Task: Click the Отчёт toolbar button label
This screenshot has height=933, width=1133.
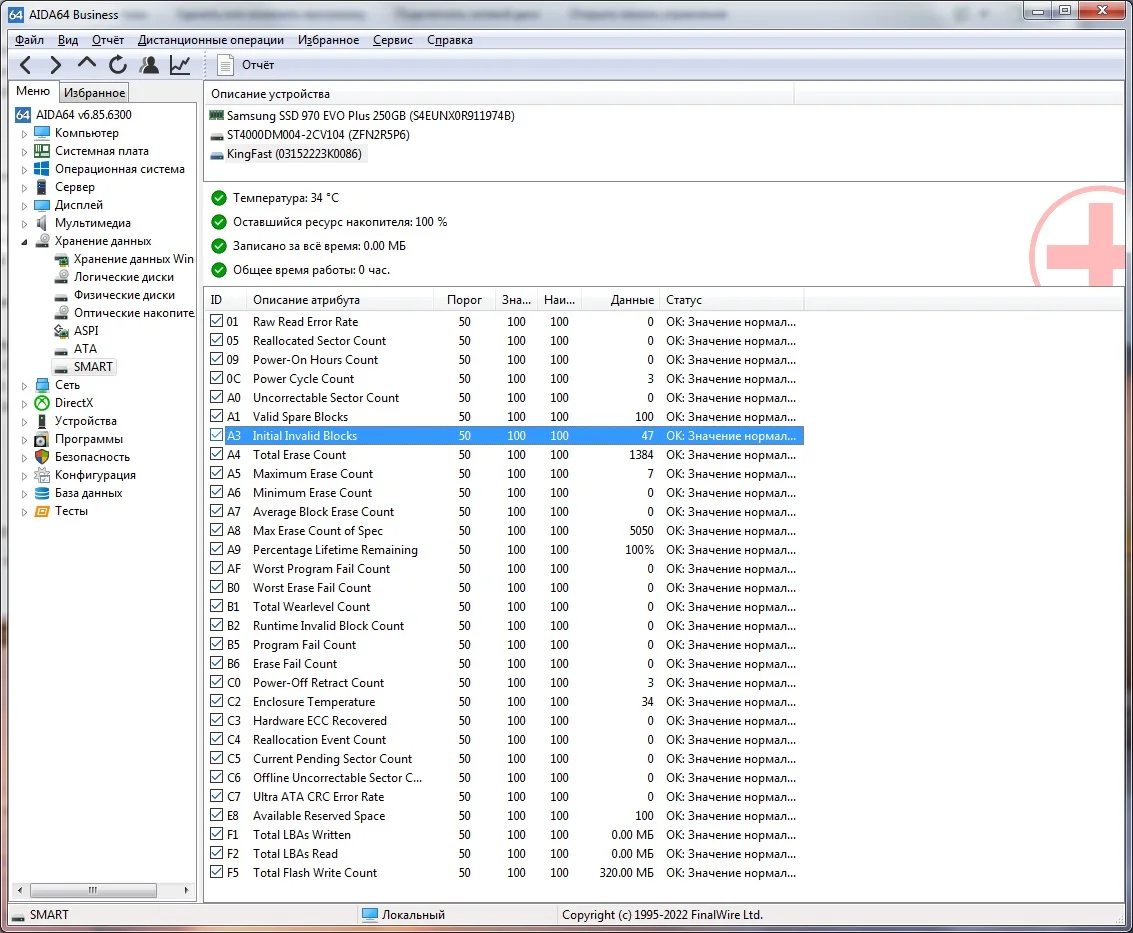Action: 258,65
